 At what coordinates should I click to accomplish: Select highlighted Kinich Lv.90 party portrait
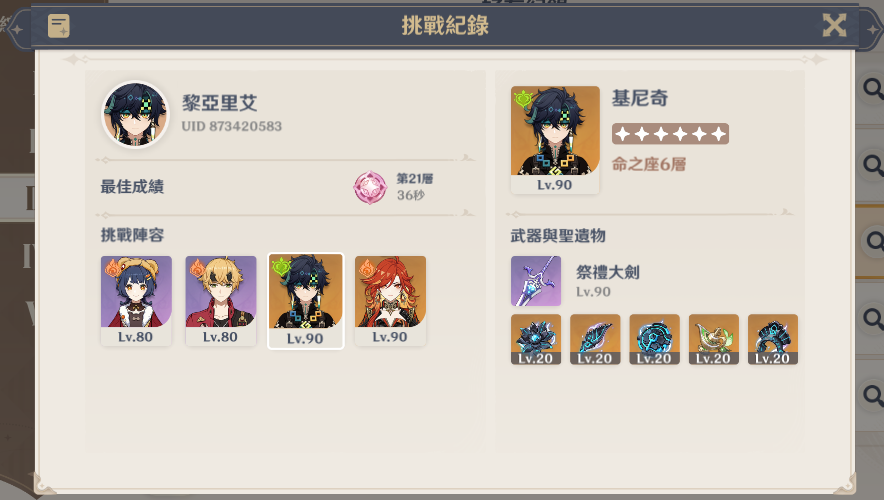click(305, 301)
